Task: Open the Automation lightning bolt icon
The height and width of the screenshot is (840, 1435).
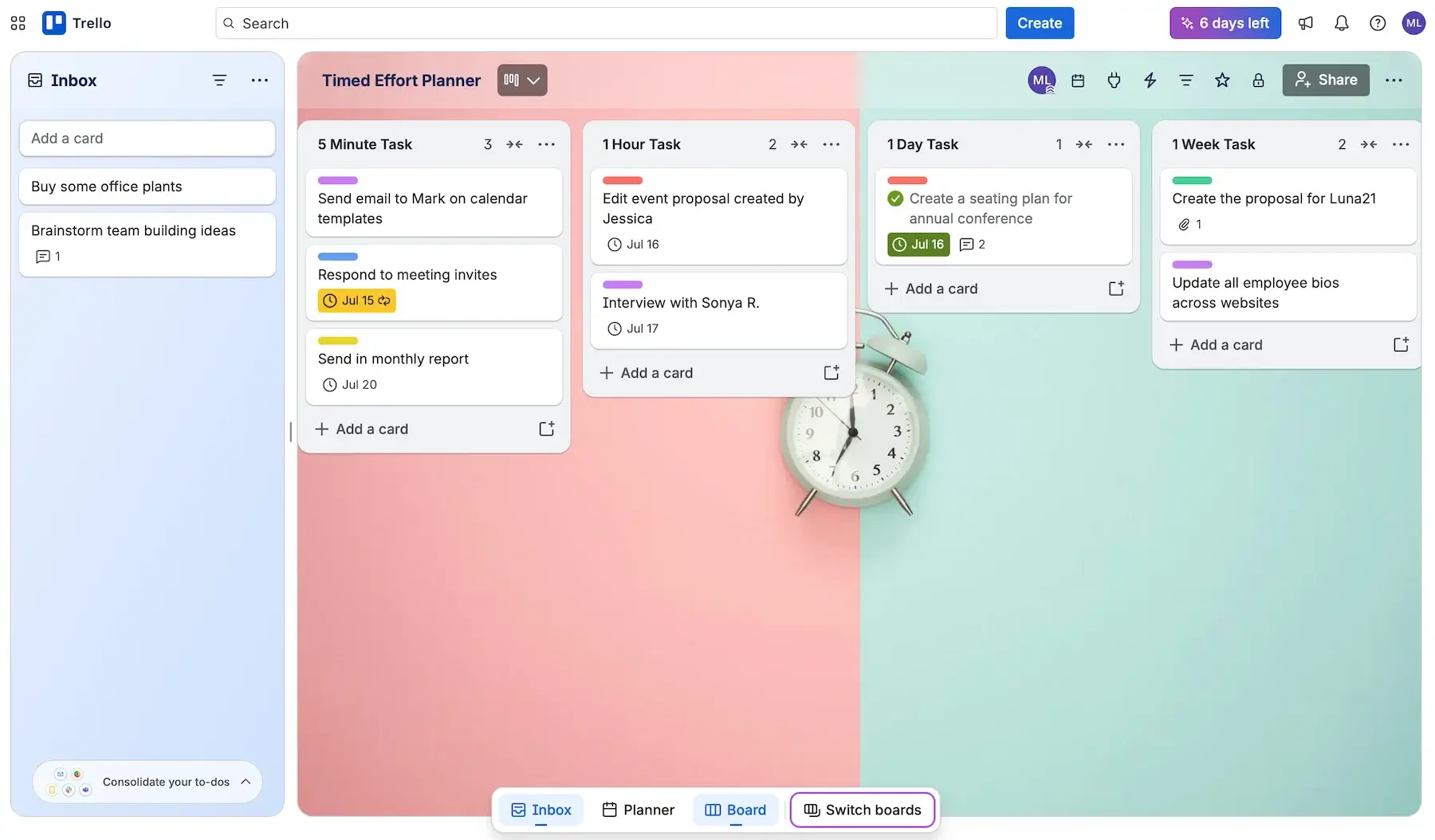Action: pos(1150,80)
